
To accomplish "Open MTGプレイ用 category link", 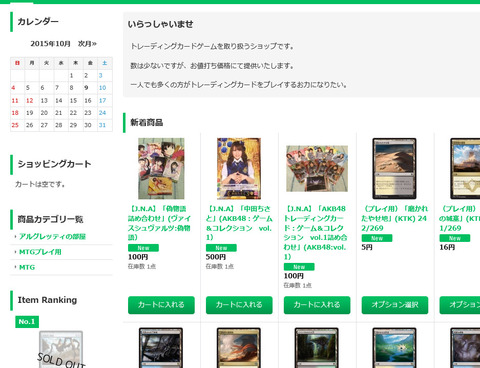I will 40,252.
